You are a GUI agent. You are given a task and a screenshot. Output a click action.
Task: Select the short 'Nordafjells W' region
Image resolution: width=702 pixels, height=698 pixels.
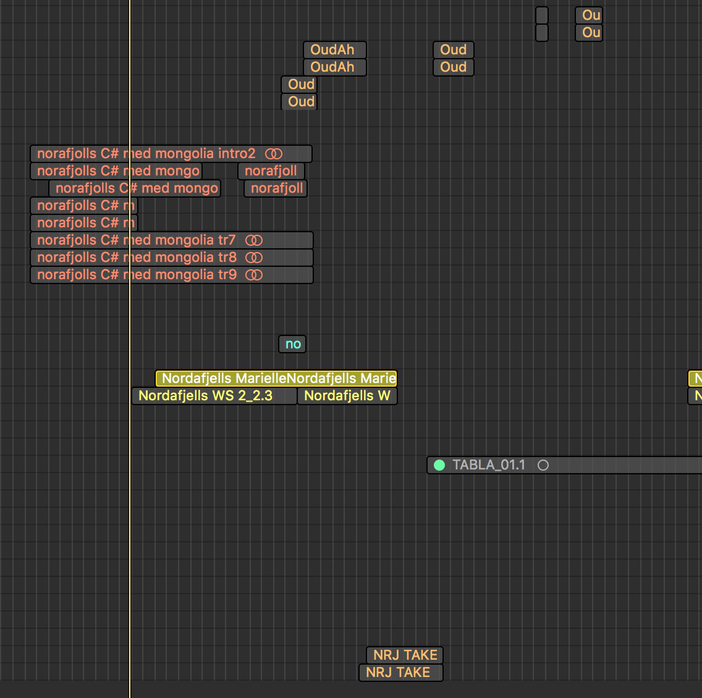tap(347, 396)
